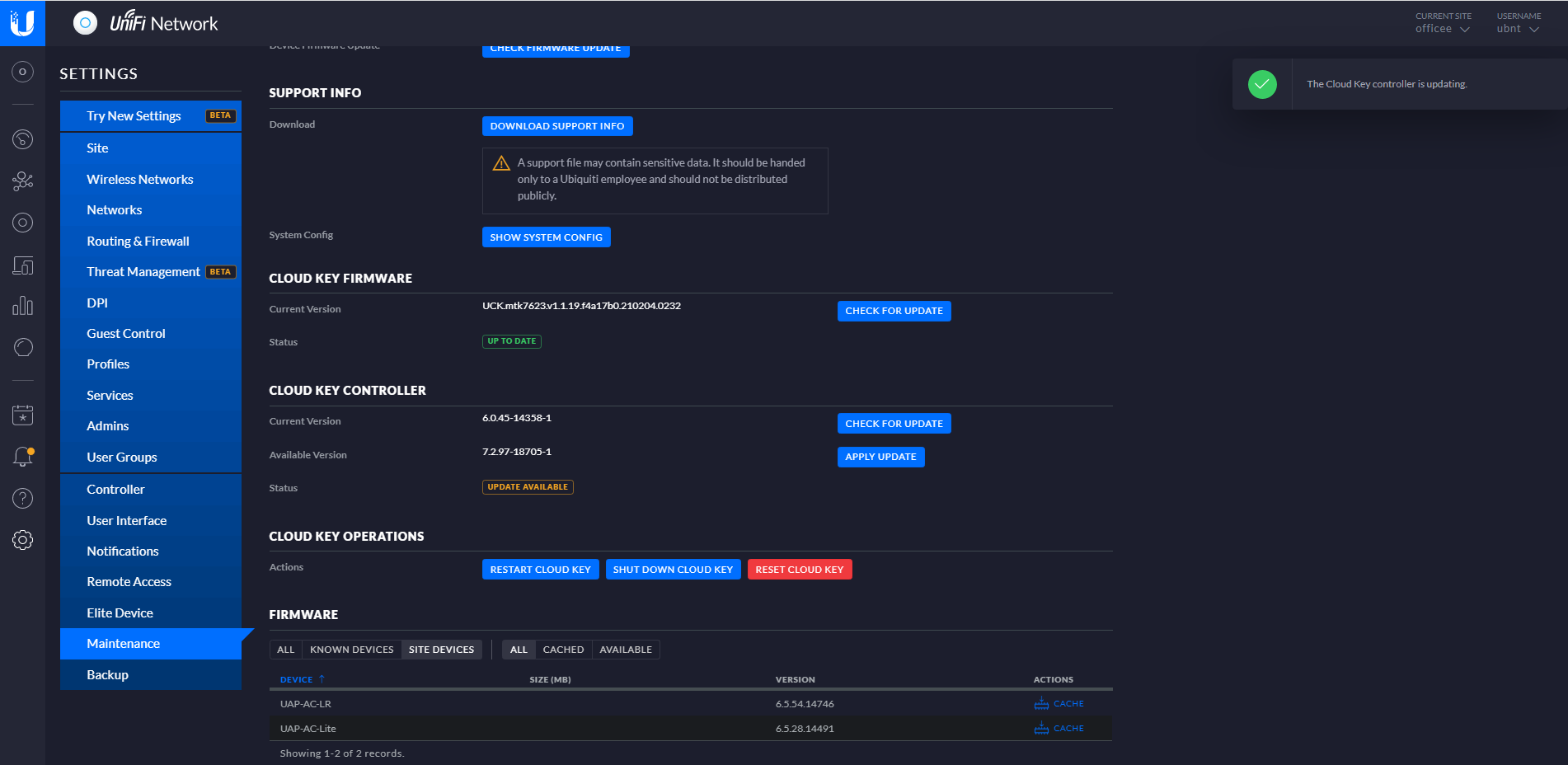1568x765 pixels.
Task: Open the Backup settings section
Action: coord(108,675)
